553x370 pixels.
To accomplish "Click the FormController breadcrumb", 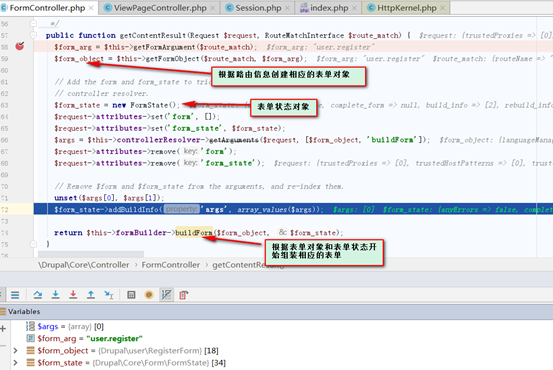I will 171,265.
